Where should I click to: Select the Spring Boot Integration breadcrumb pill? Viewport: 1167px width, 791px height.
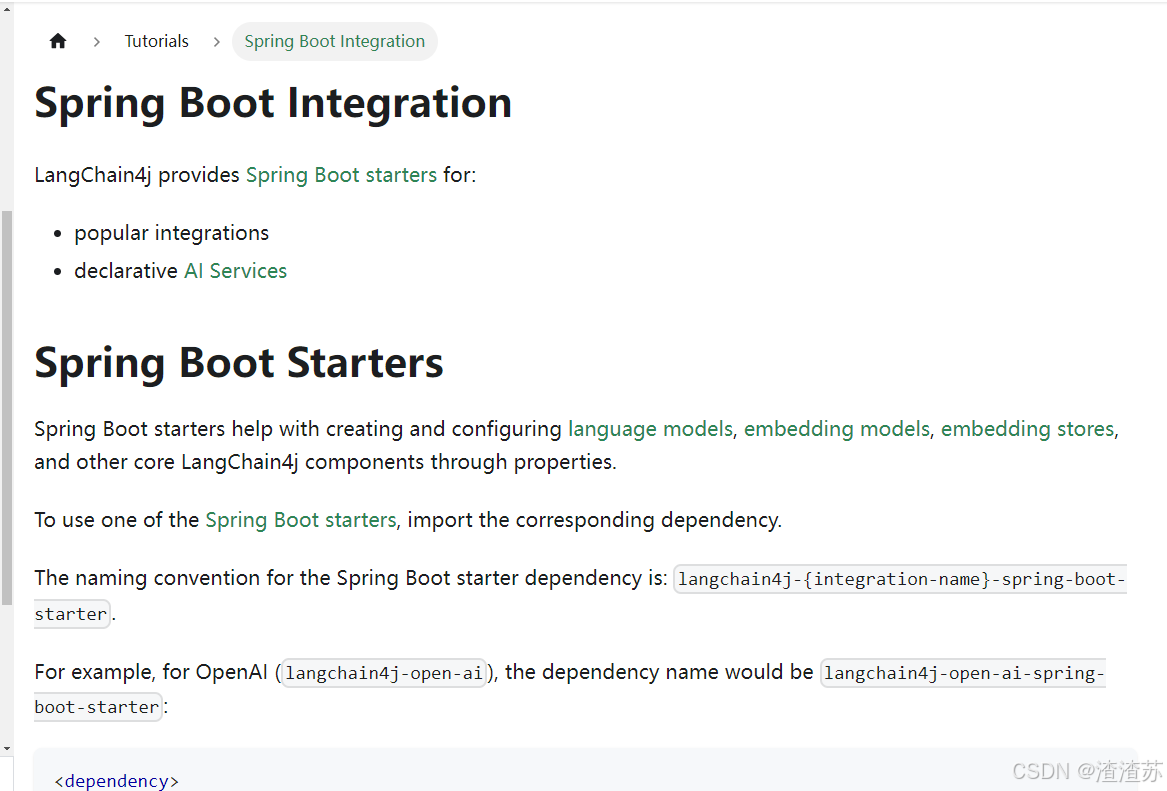tap(335, 41)
